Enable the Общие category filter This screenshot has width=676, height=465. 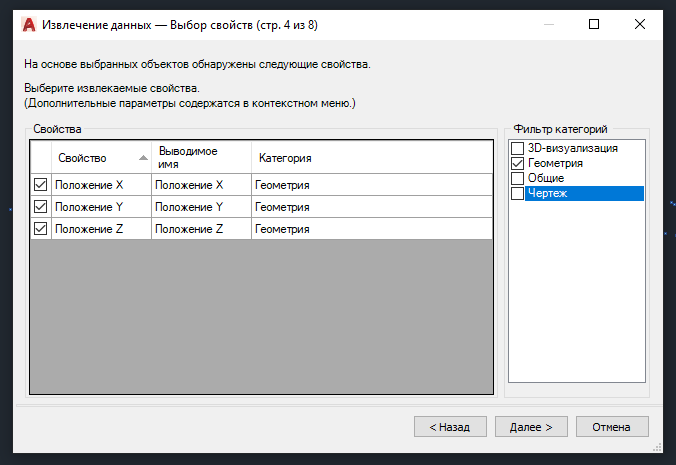click(x=517, y=178)
